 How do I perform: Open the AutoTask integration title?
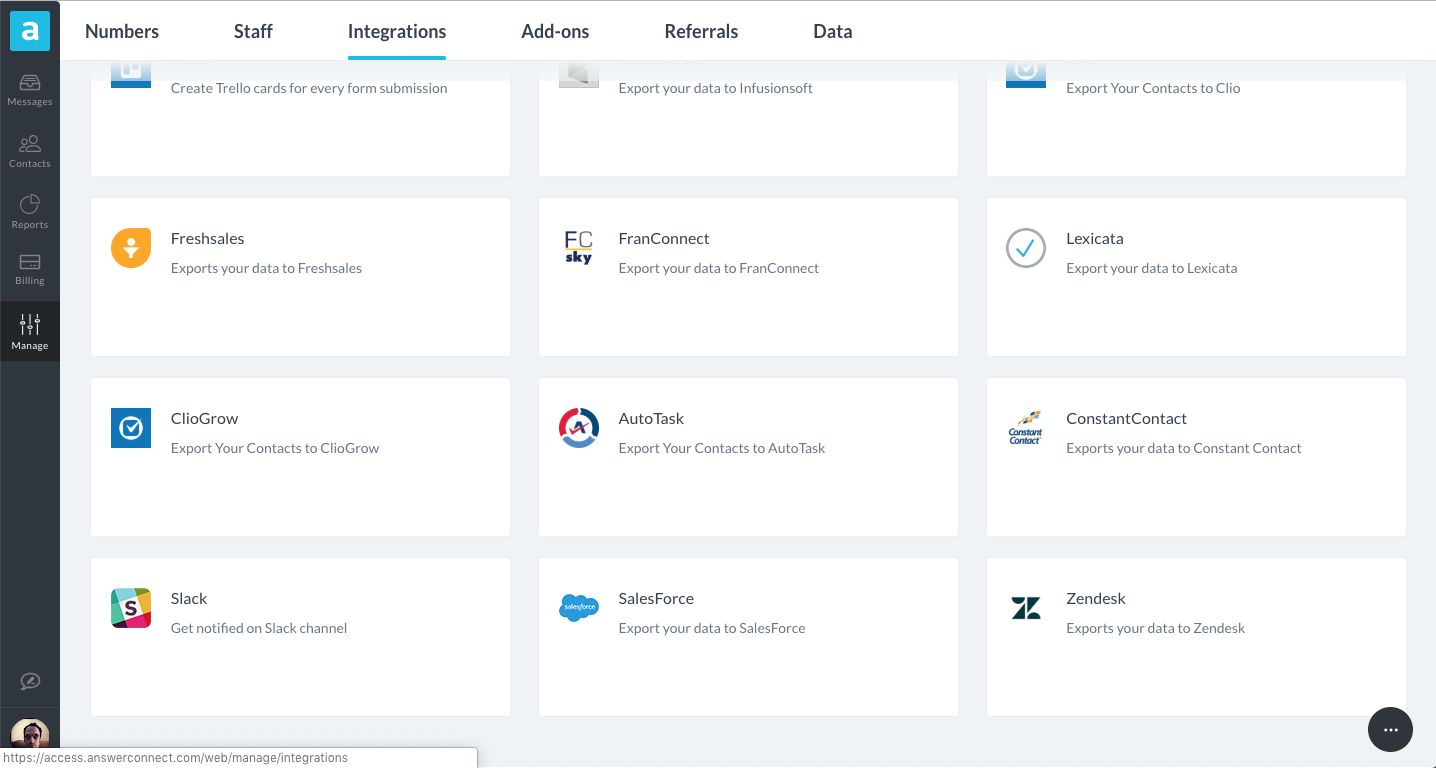[652, 418]
